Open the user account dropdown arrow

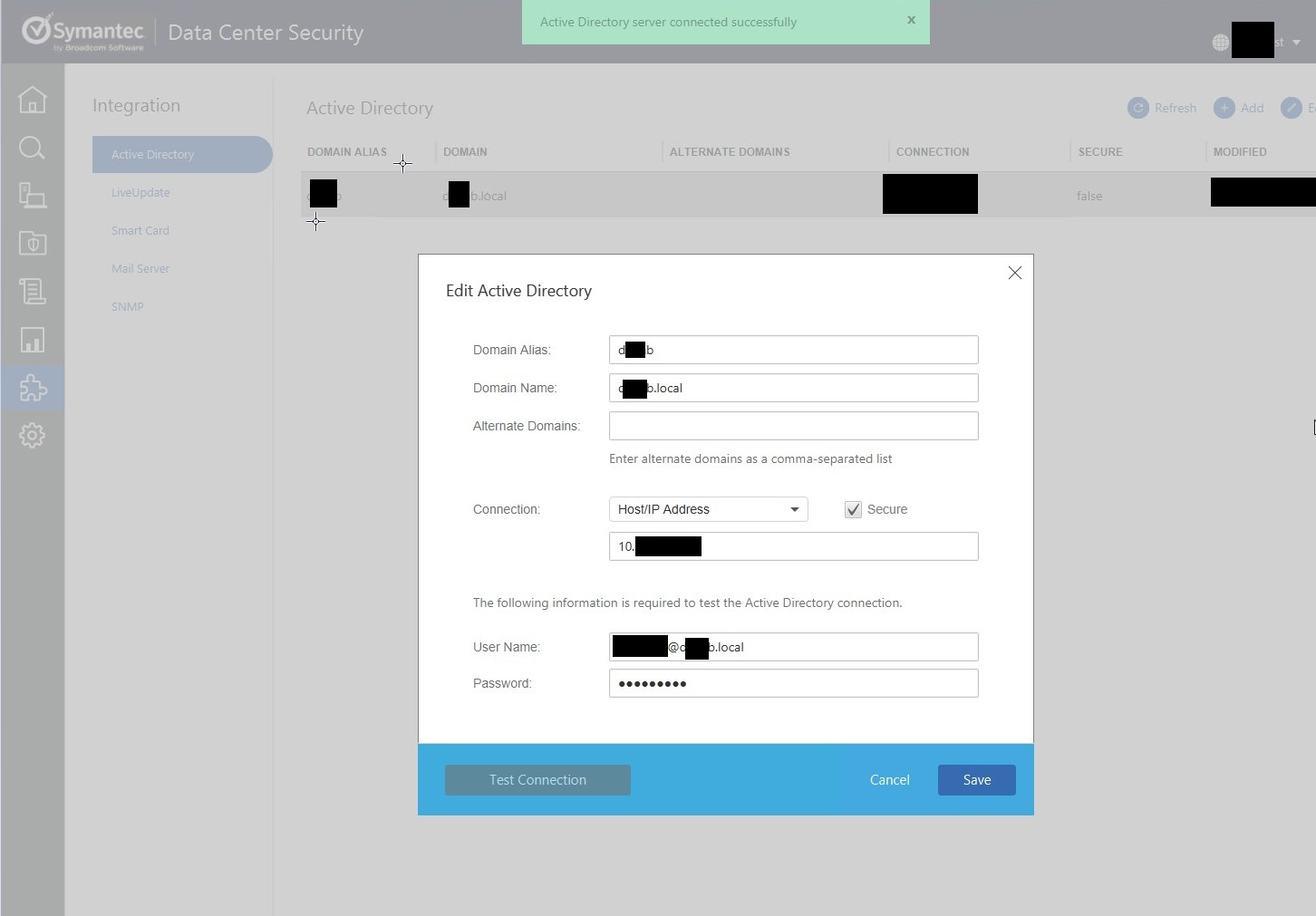(x=1296, y=43)
